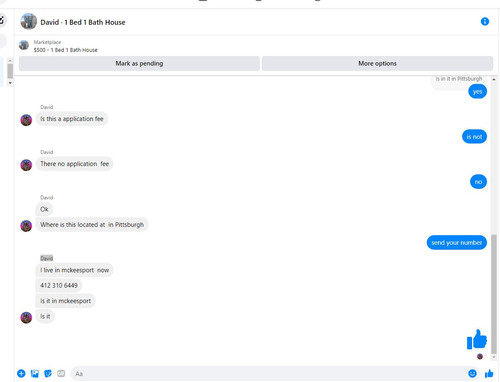
Task: Click the phone number message '412 310 6449'
Action: 59,285
